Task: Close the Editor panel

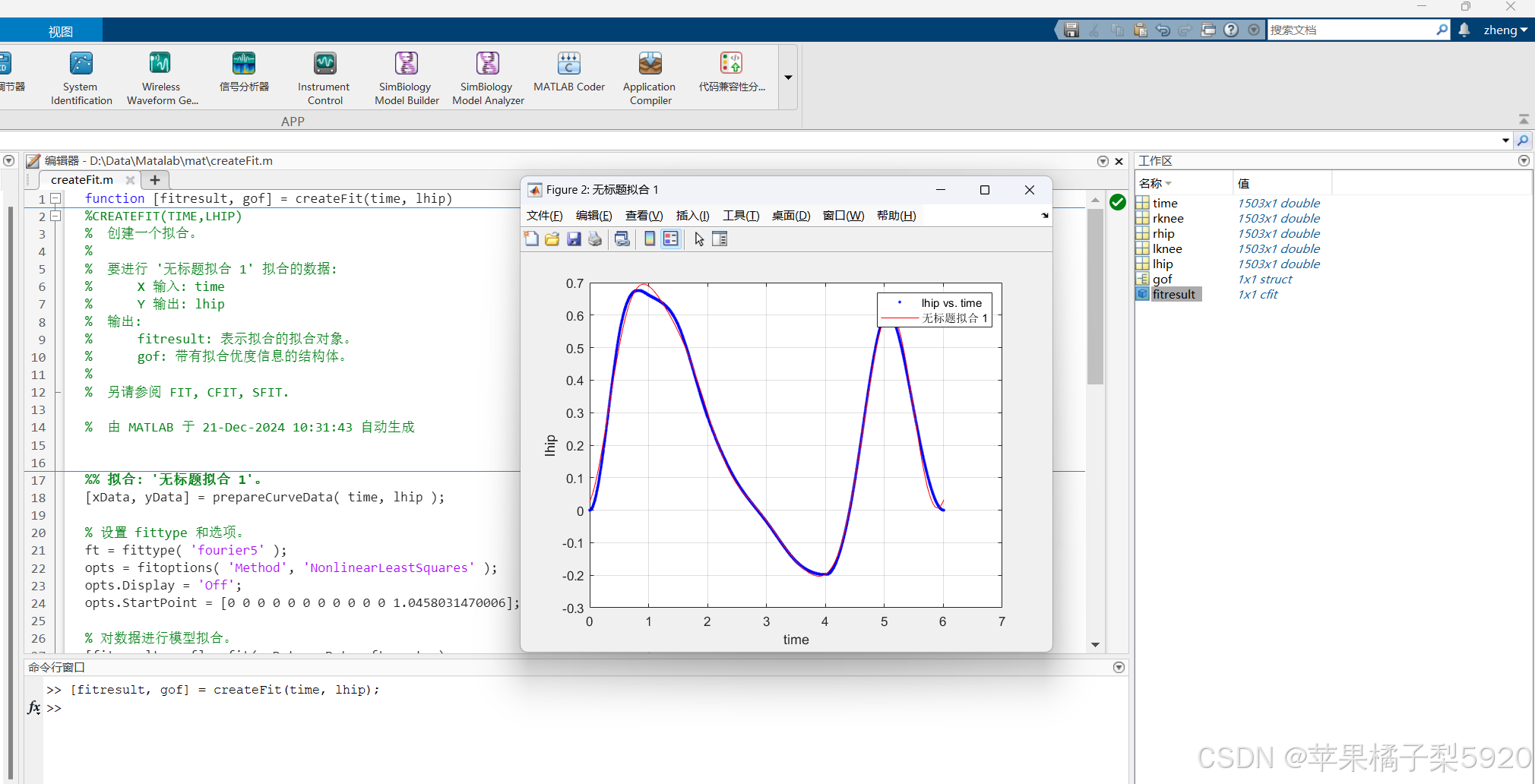Action: 1119,161
